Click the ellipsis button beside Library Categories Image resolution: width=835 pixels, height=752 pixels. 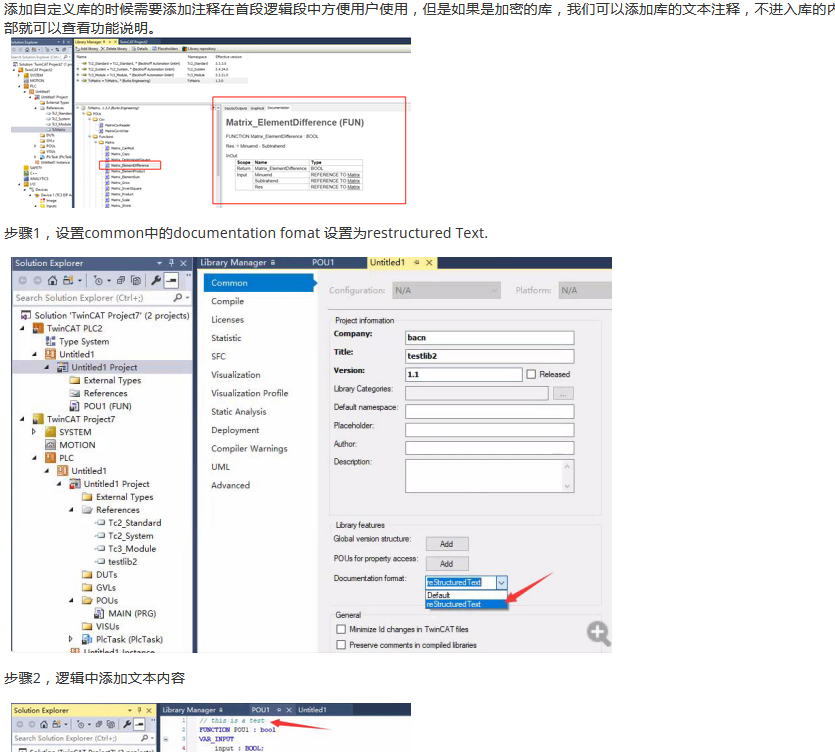(x=563, y=394)
